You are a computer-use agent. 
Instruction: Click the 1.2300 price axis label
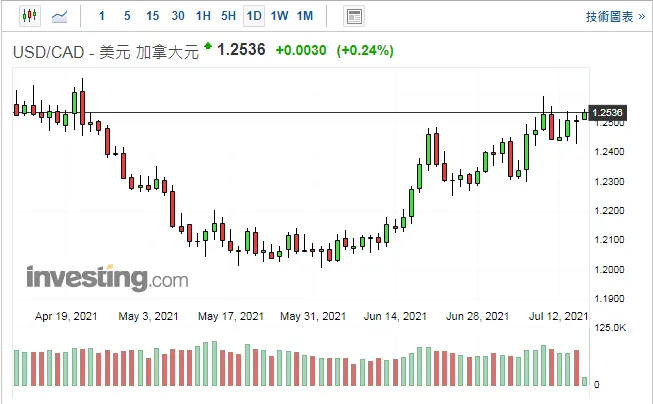click(609, 182)
